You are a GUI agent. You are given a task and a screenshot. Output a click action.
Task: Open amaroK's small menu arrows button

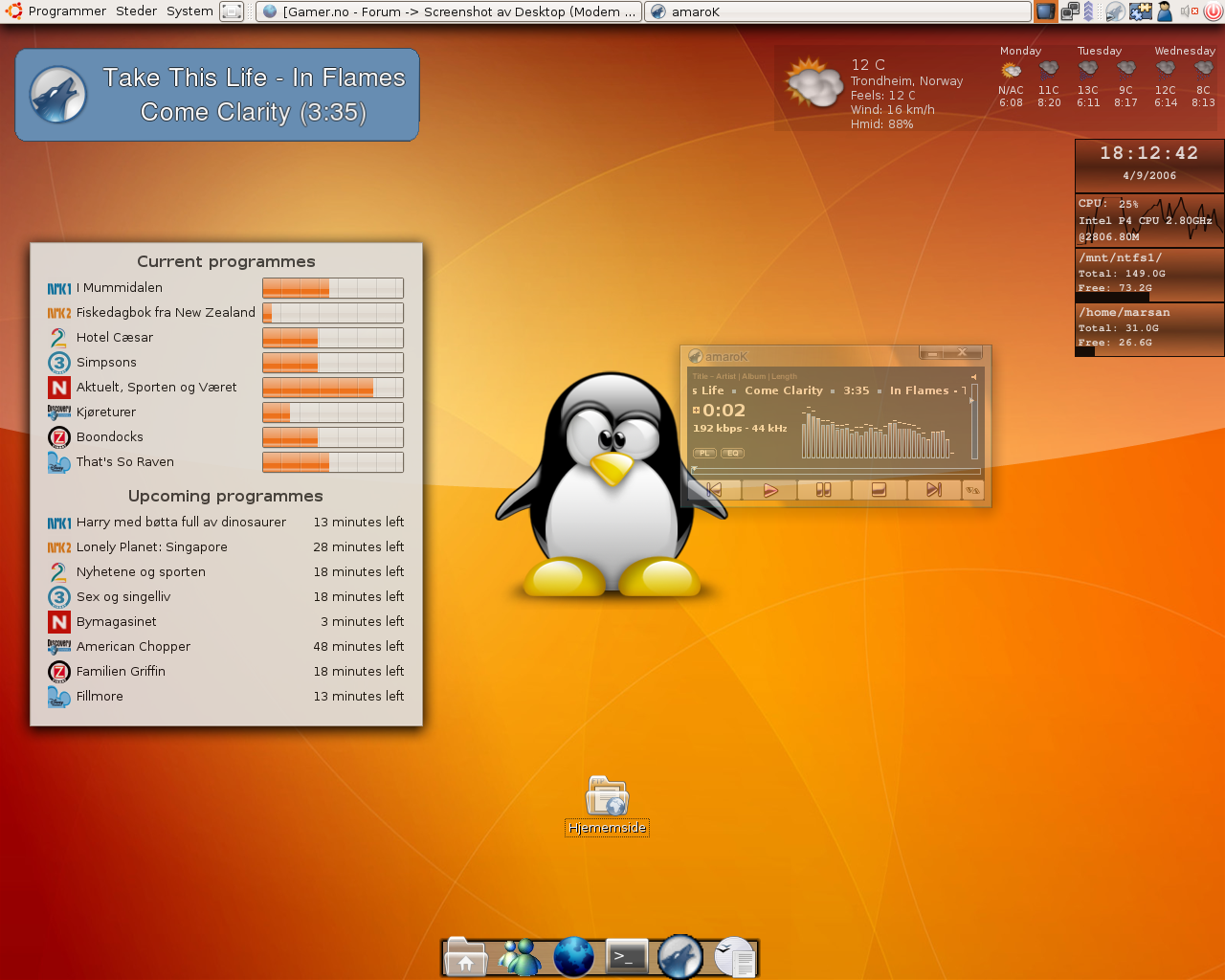click(x=972, y=490)
